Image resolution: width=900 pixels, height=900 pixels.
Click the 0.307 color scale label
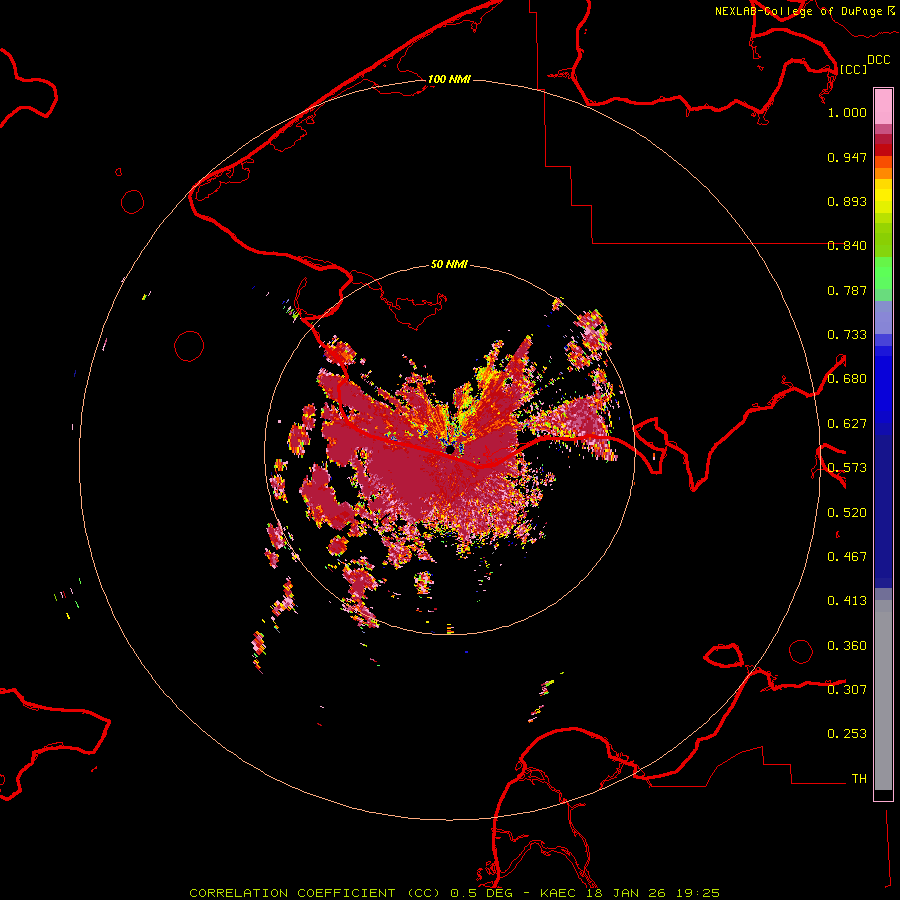pos(847,690)
